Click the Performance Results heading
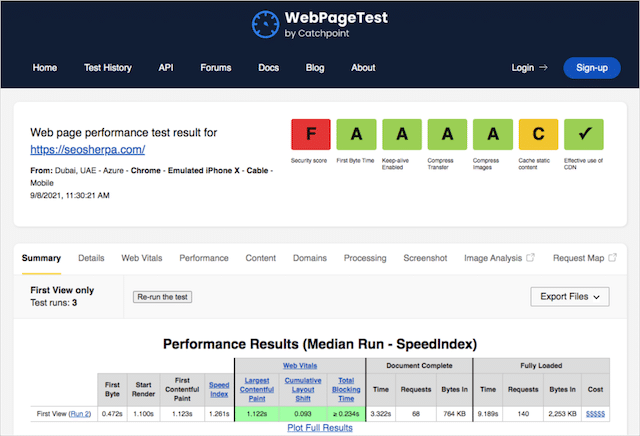Image resolution: width=640 pixels, height=436 pixels. coord(320,344)
